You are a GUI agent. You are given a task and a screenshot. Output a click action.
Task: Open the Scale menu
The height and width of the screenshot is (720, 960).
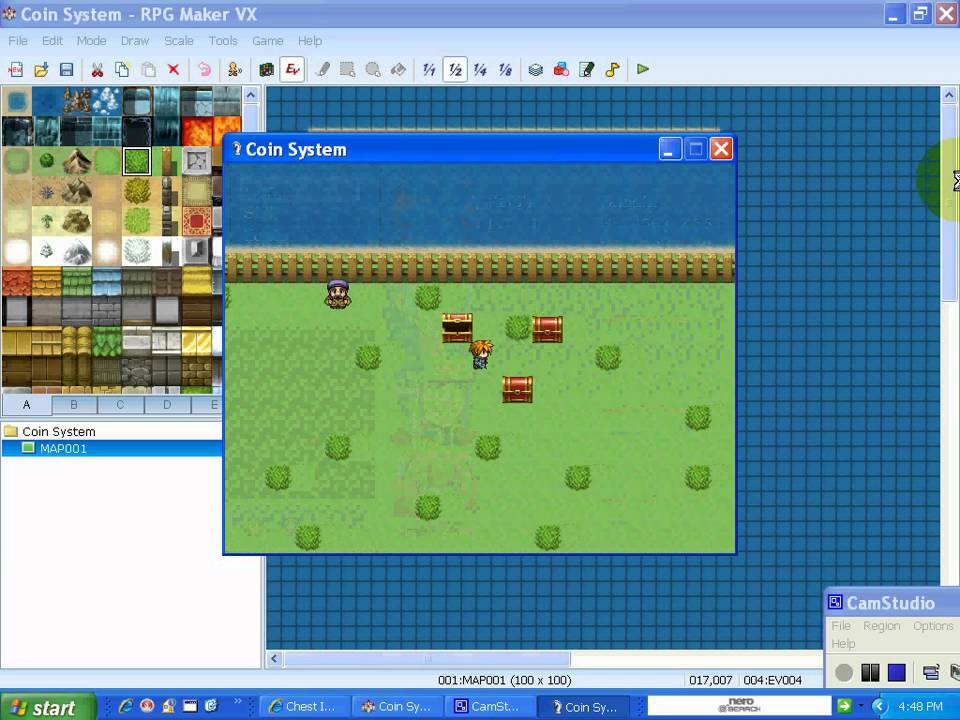pyautogui.click(x=179, y=40)
